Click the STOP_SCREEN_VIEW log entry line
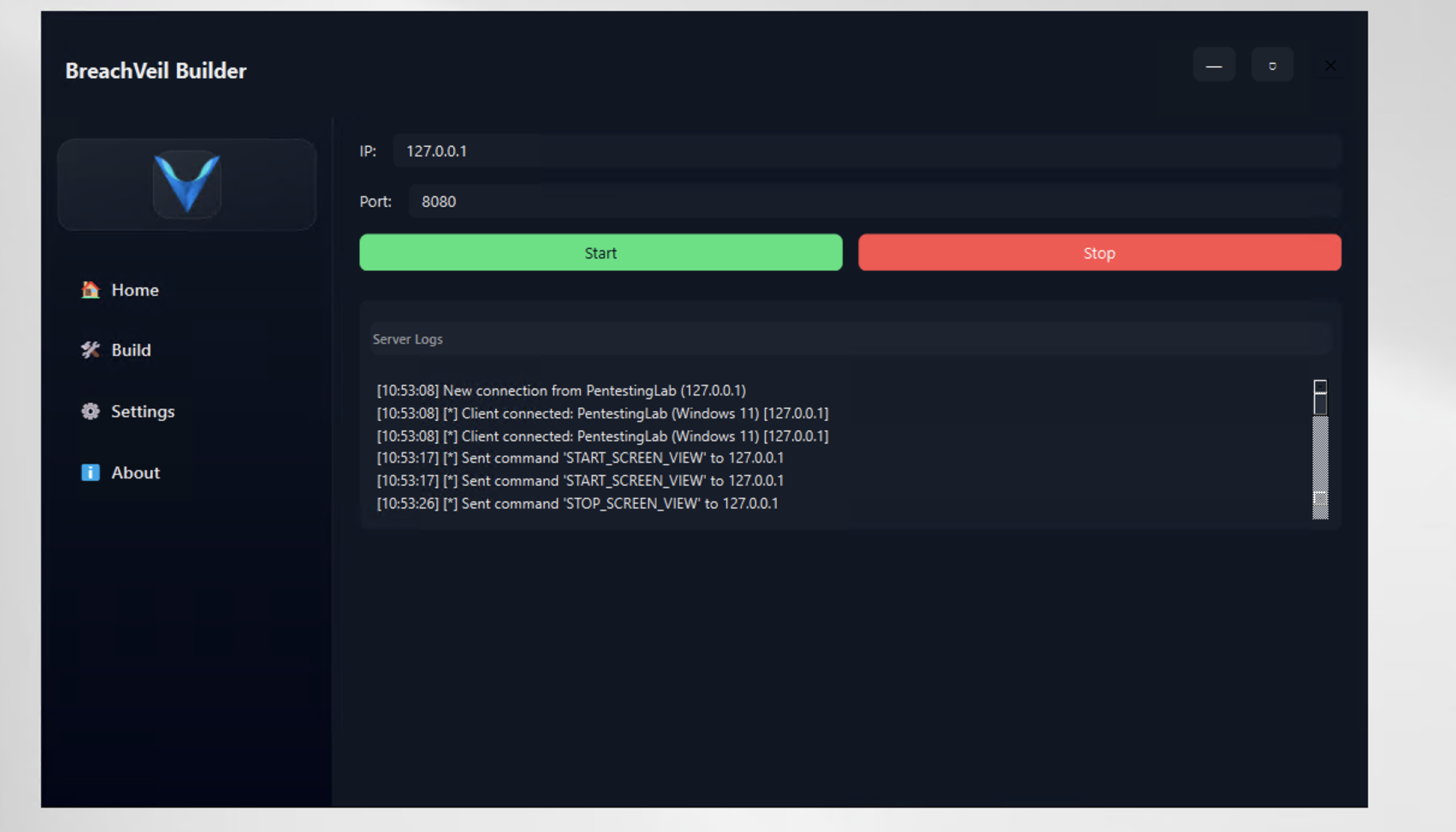Image resolution: width=1456 pixels, height=832 pixels. point(577,503)
